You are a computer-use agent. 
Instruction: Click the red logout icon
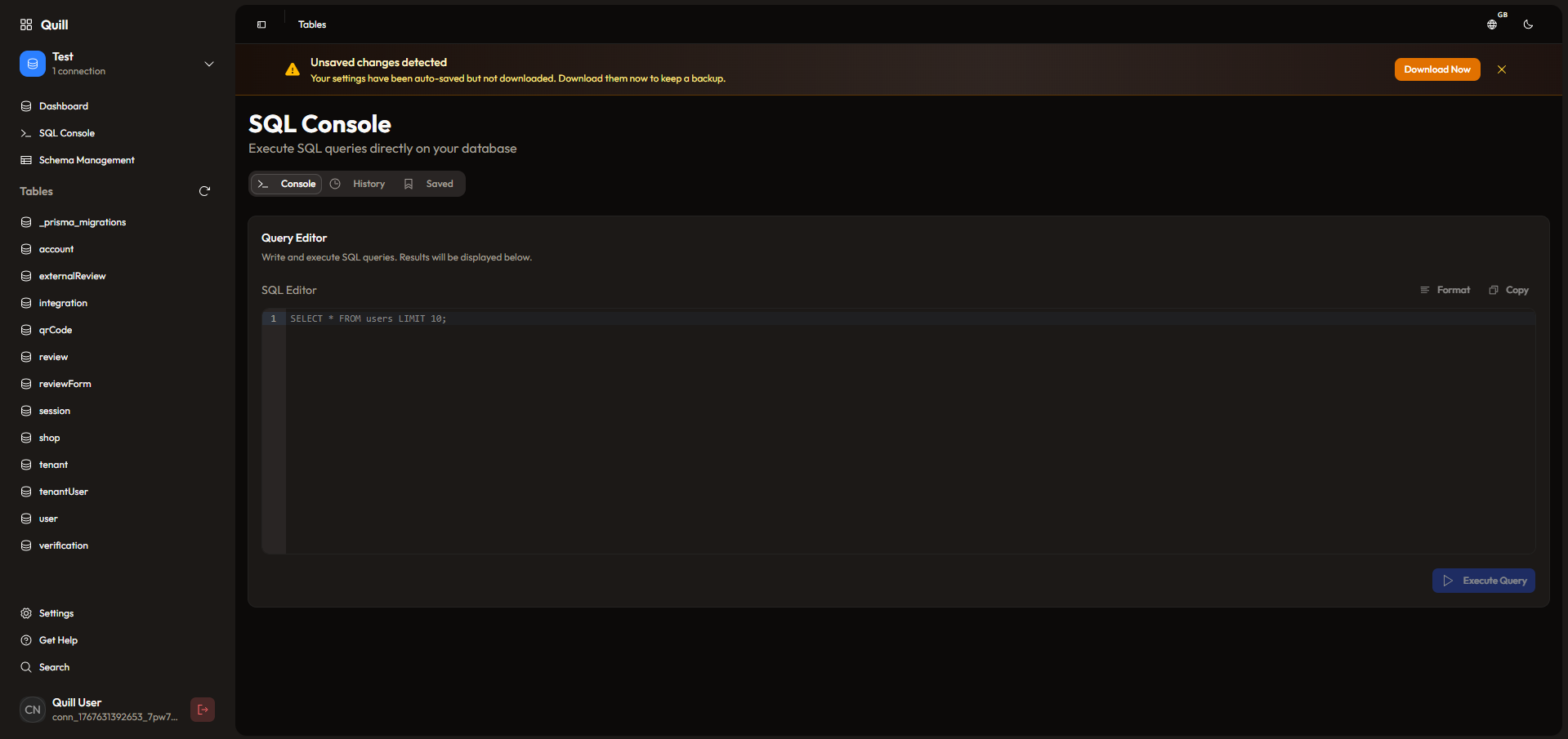click(x=203, y=710)
